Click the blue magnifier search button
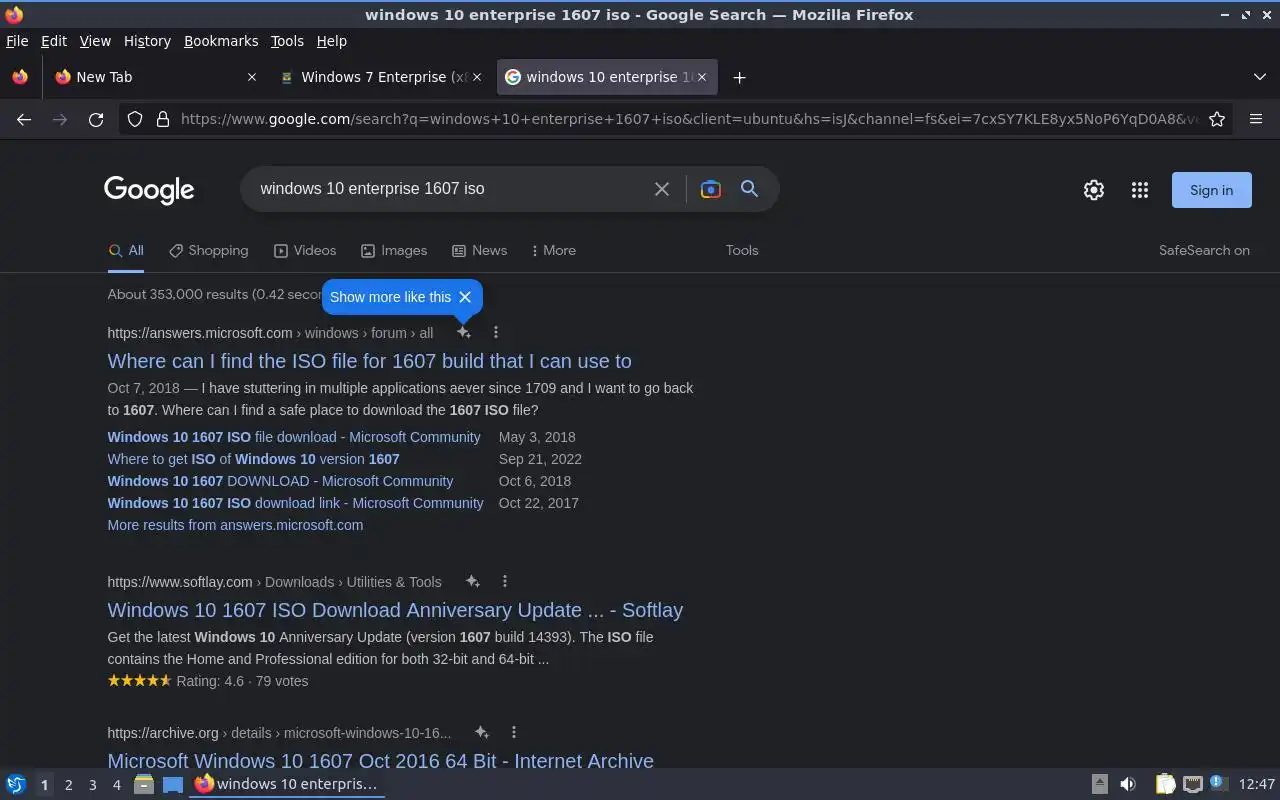This screenshot has width=1280, height=800. pos(749,189)
